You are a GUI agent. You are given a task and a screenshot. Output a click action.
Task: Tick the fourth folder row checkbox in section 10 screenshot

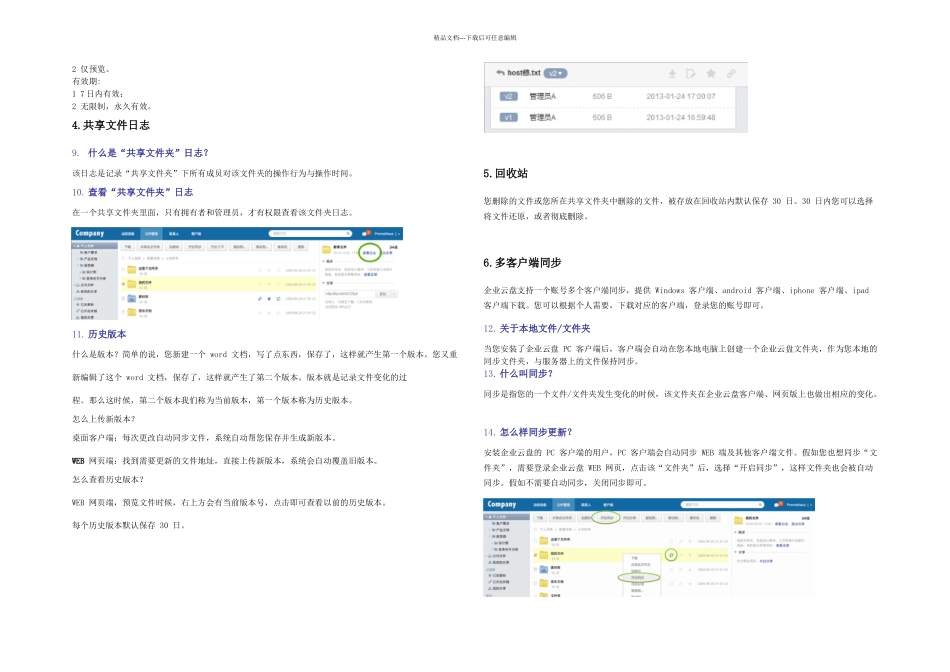tap(123, 312)
